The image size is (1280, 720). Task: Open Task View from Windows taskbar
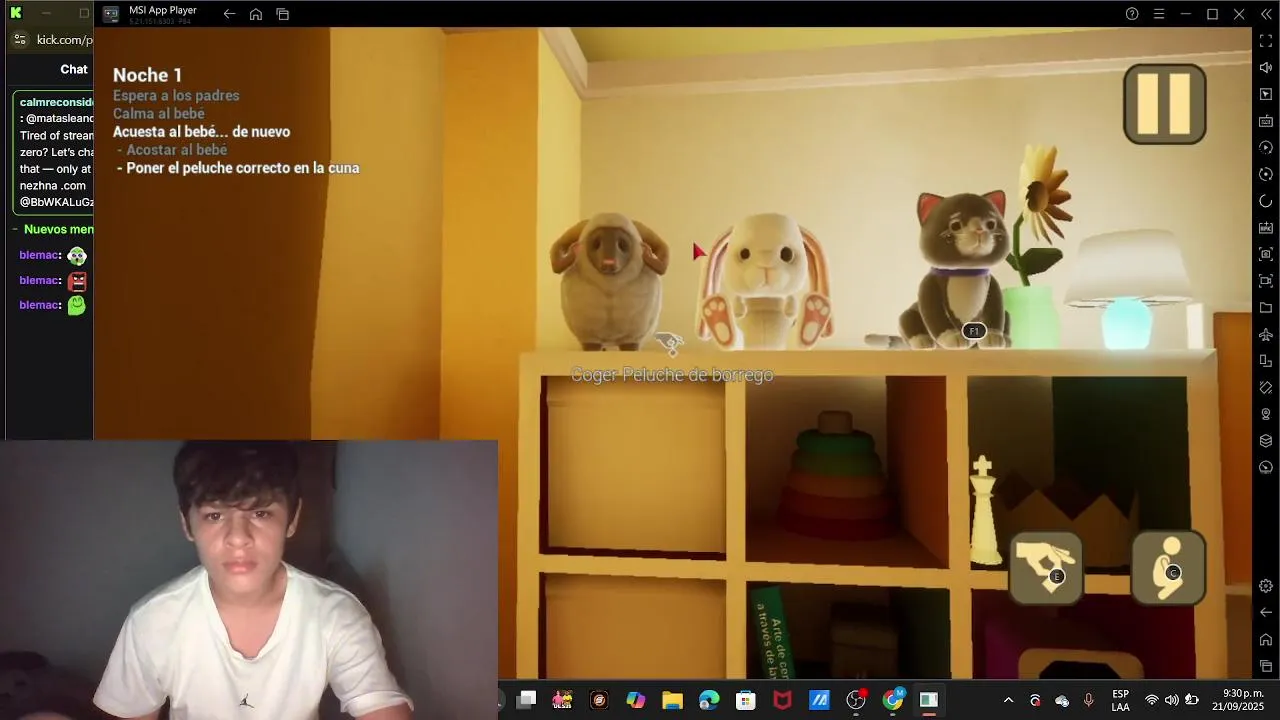point(526,700)
